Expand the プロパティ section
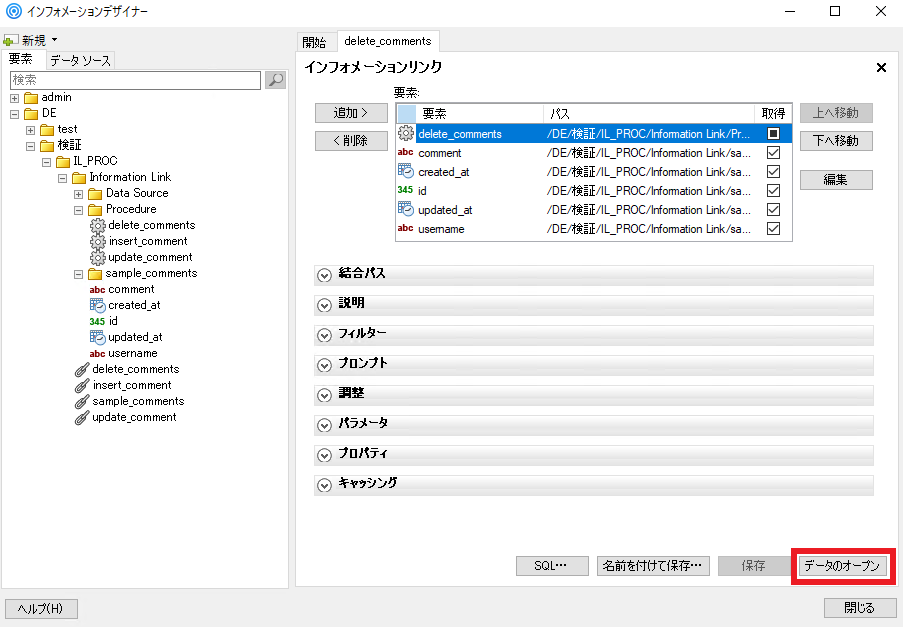903x627 pixels. pos(324,455)
